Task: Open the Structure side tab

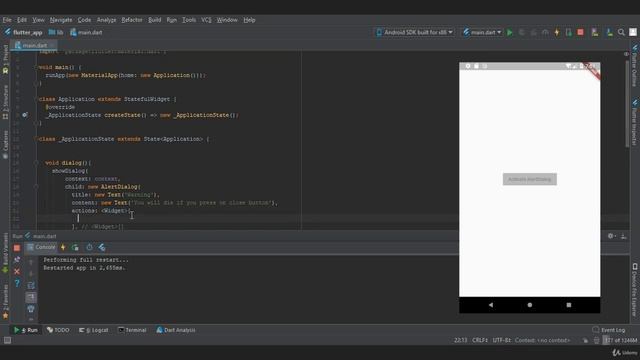Action: point(5,102)
